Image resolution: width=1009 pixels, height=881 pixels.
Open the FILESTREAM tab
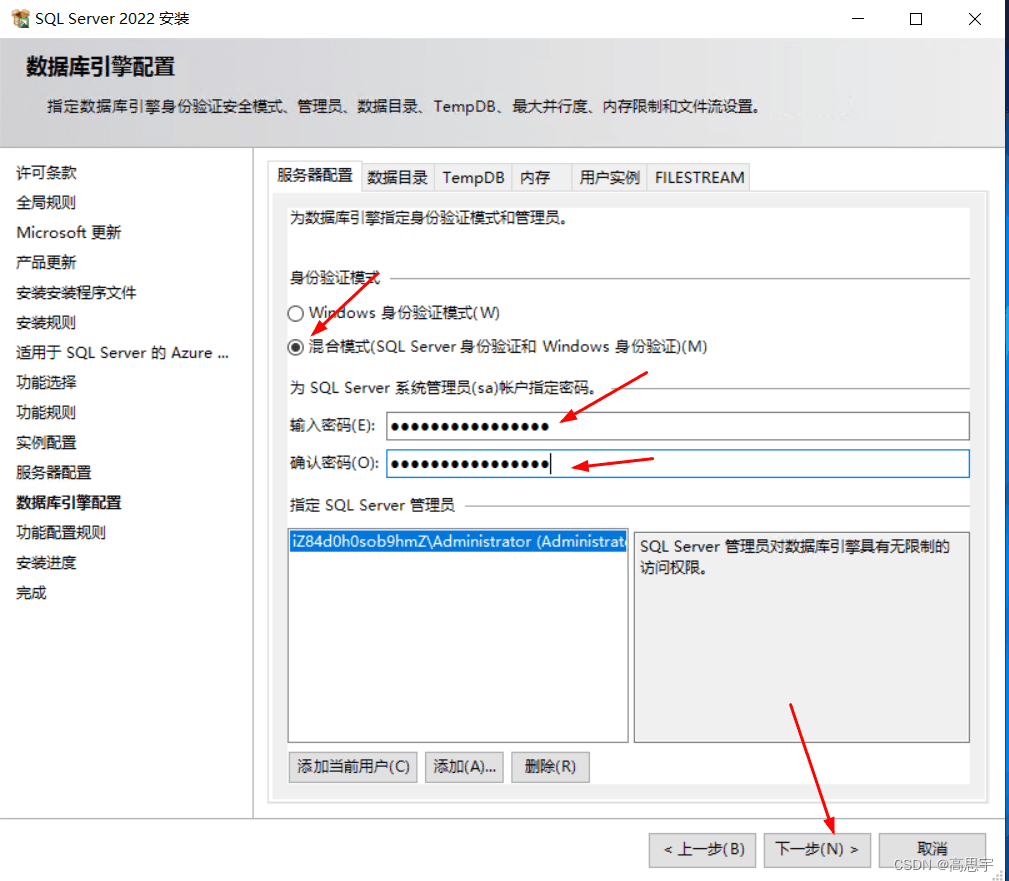coord(699,178)
